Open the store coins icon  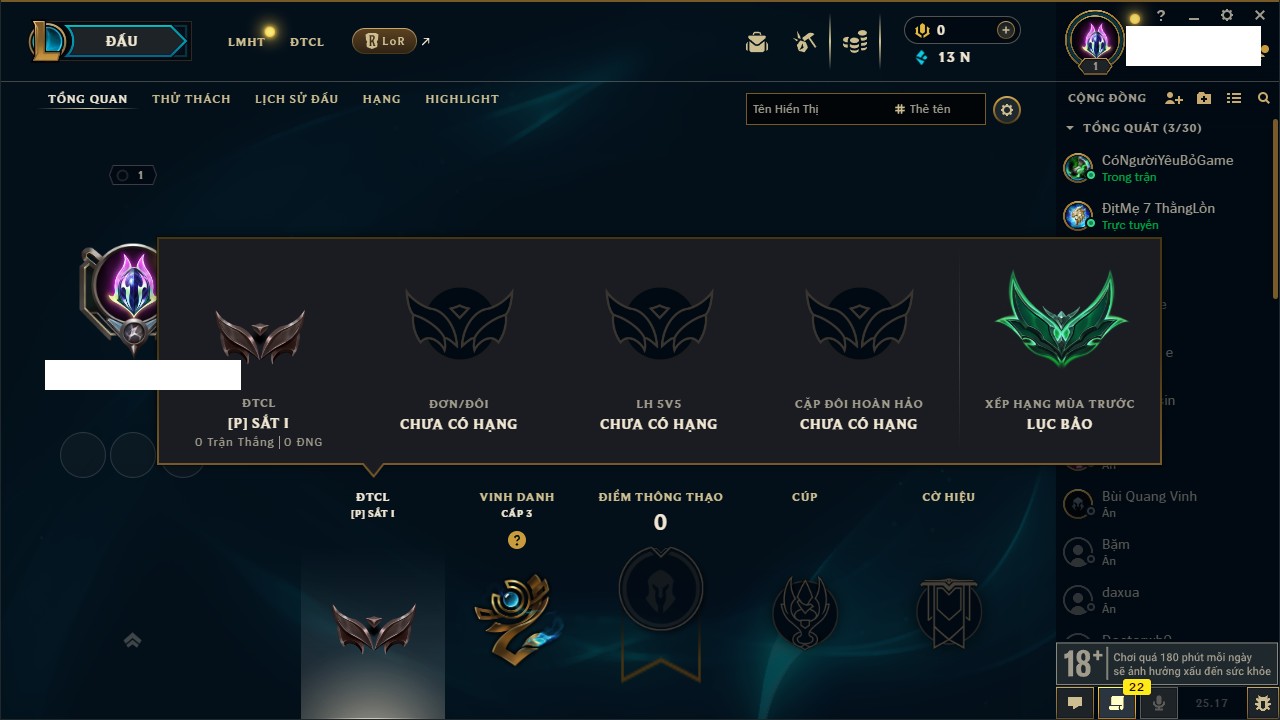tap(855, 42)
